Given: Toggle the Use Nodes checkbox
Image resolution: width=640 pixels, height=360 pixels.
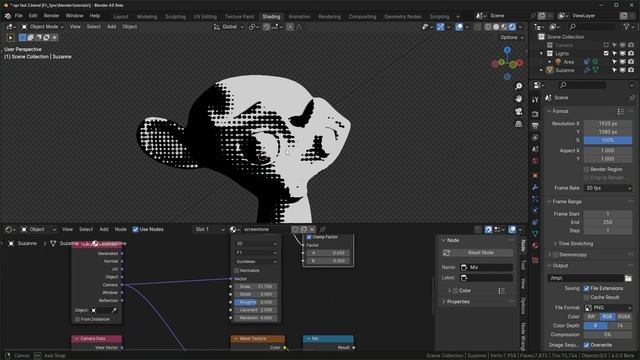Looking at the screenshot, I should pyautogui.click(x=136, y=229).
